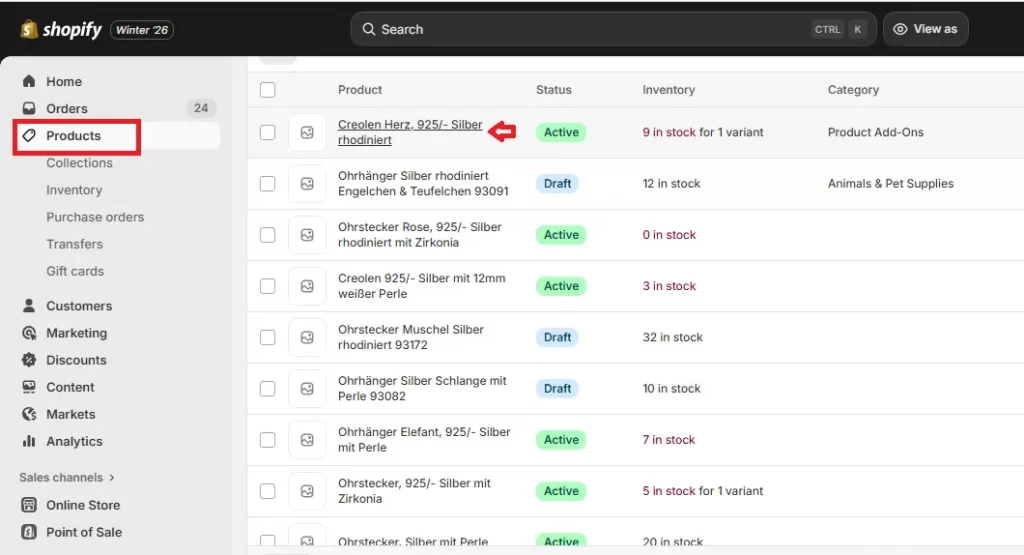Image resolution: width=1024 pixels, height=555 pixels.
Task: Open Collections under Products
Action: (79, 163)
